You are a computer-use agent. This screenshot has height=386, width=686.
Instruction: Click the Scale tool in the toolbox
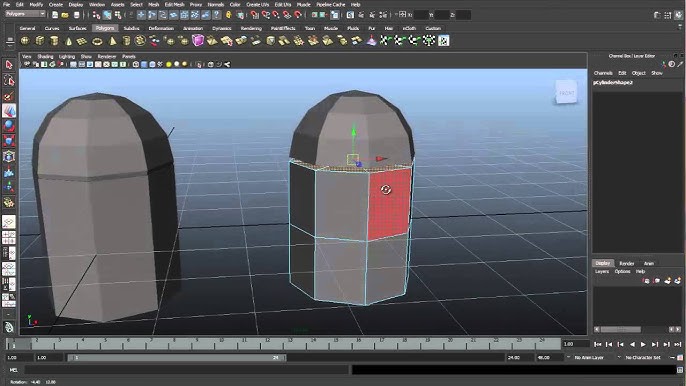click(x=9, y=141)
